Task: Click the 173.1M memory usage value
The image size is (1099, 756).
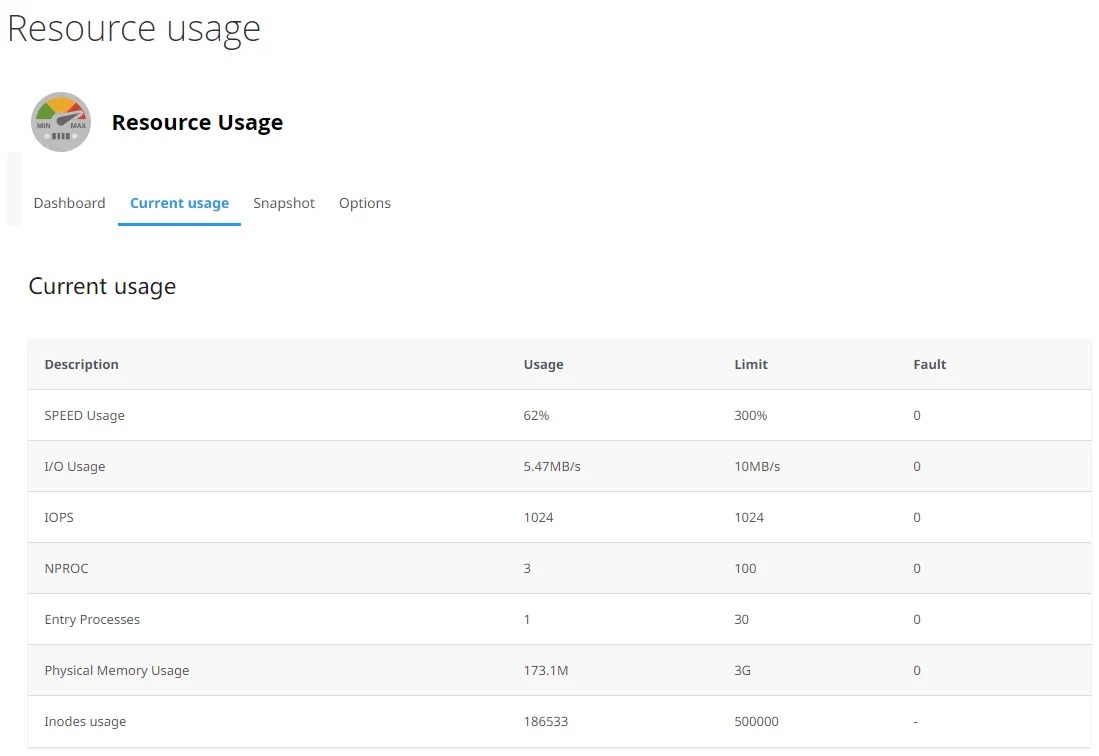Action: coord(545,671)
